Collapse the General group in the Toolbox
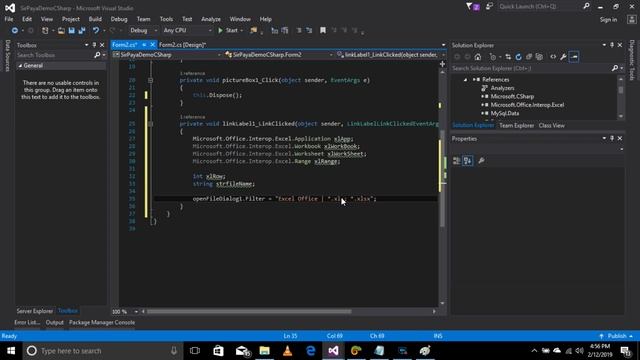 tap(20, 66)
